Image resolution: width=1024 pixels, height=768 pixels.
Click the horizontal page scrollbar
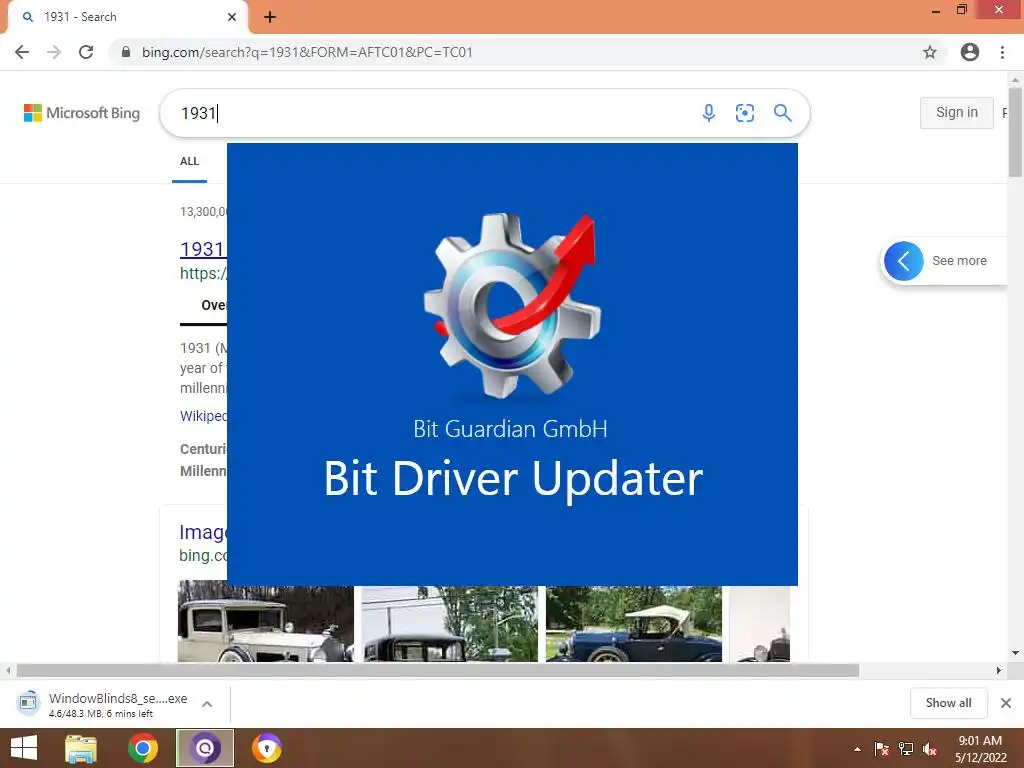[438, 671]
